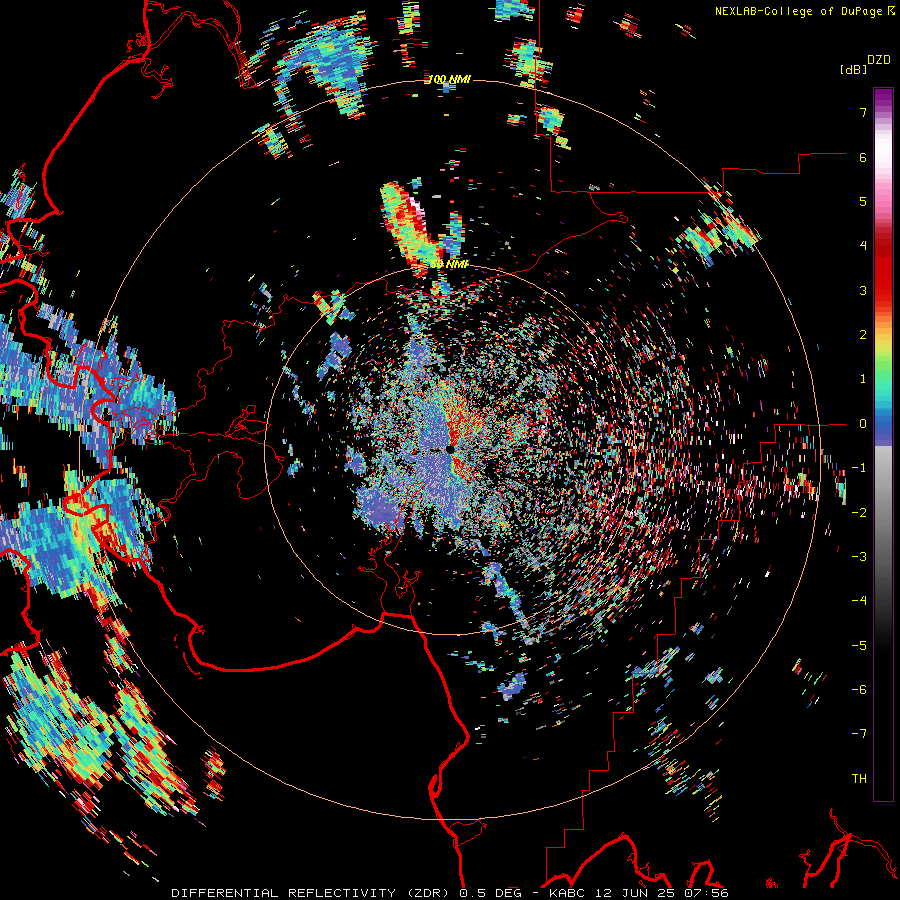This screenshot has width=900, height=900.
Task: Click the NEXLAB-College of DuPage label
Action: click(x=798, y=11)
